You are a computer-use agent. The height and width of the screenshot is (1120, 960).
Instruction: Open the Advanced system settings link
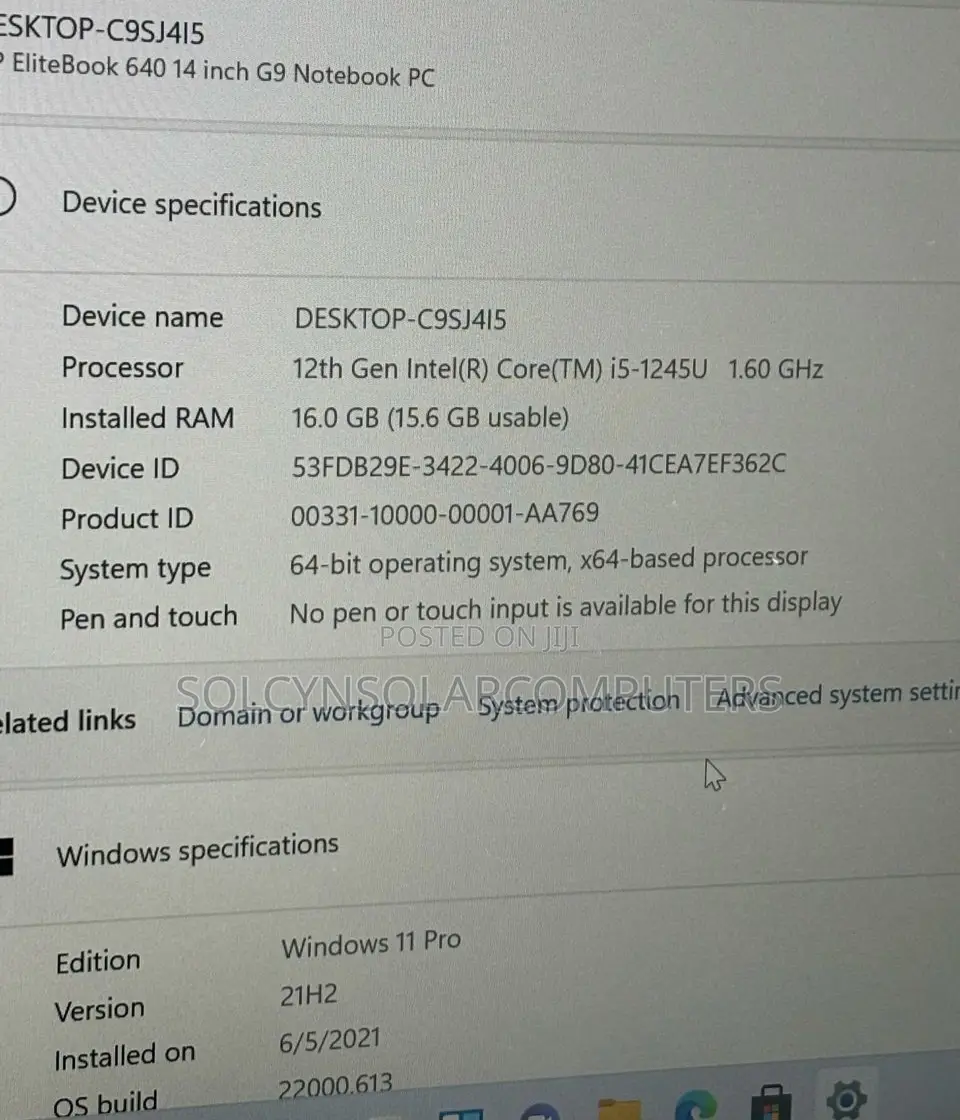(837, 695)
